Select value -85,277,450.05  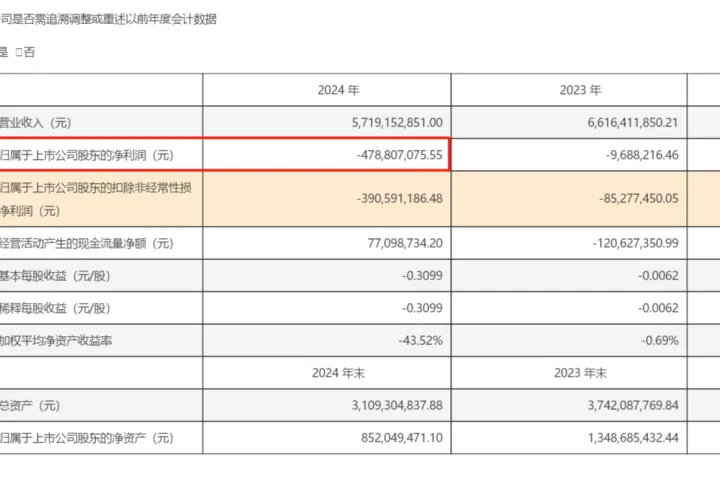coord(639,198)
